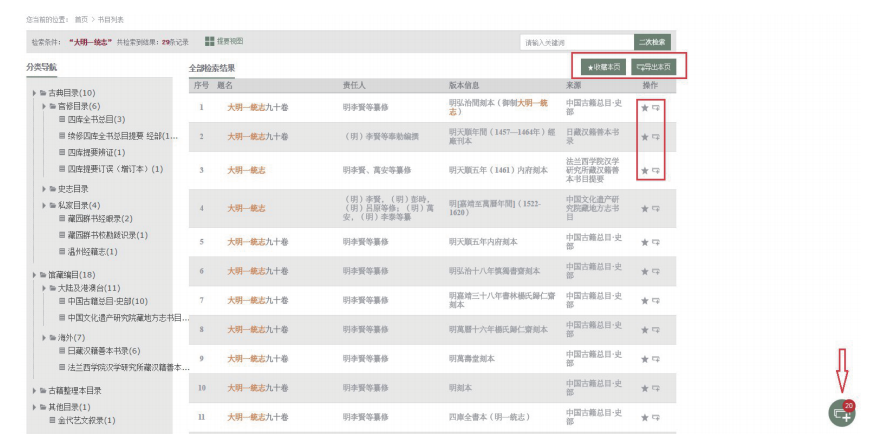The height and width of the screenshot is (447, 869).
Task: Click the 收藏本页 button
Action: click(603, 67)
